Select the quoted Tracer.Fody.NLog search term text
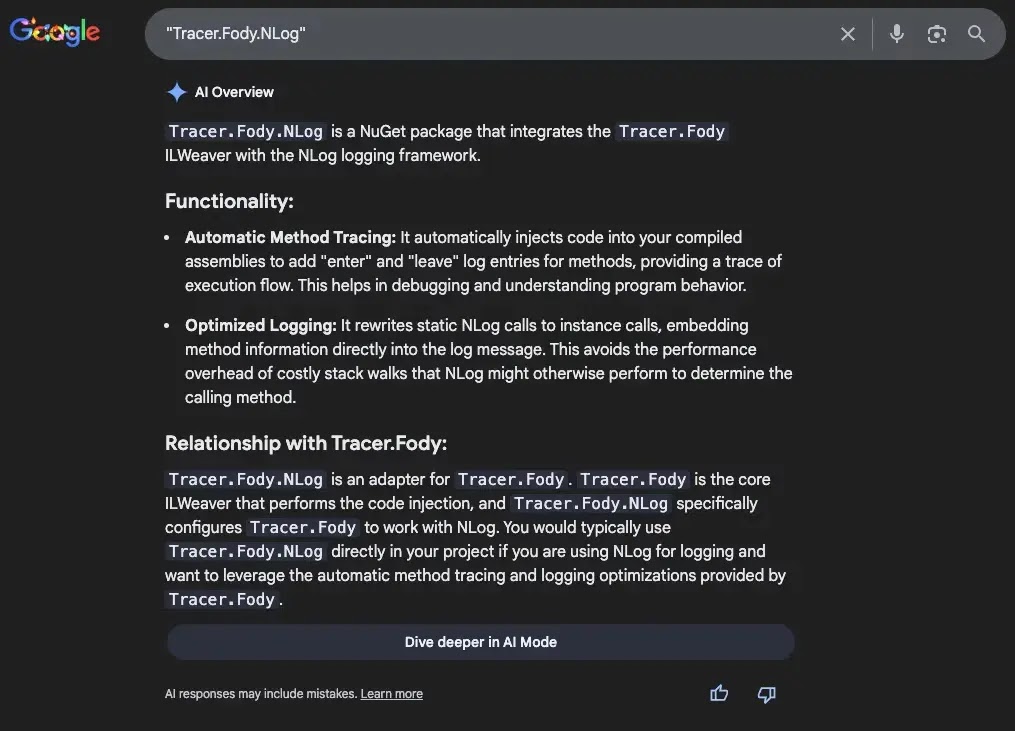 click(x=237, y=33)
